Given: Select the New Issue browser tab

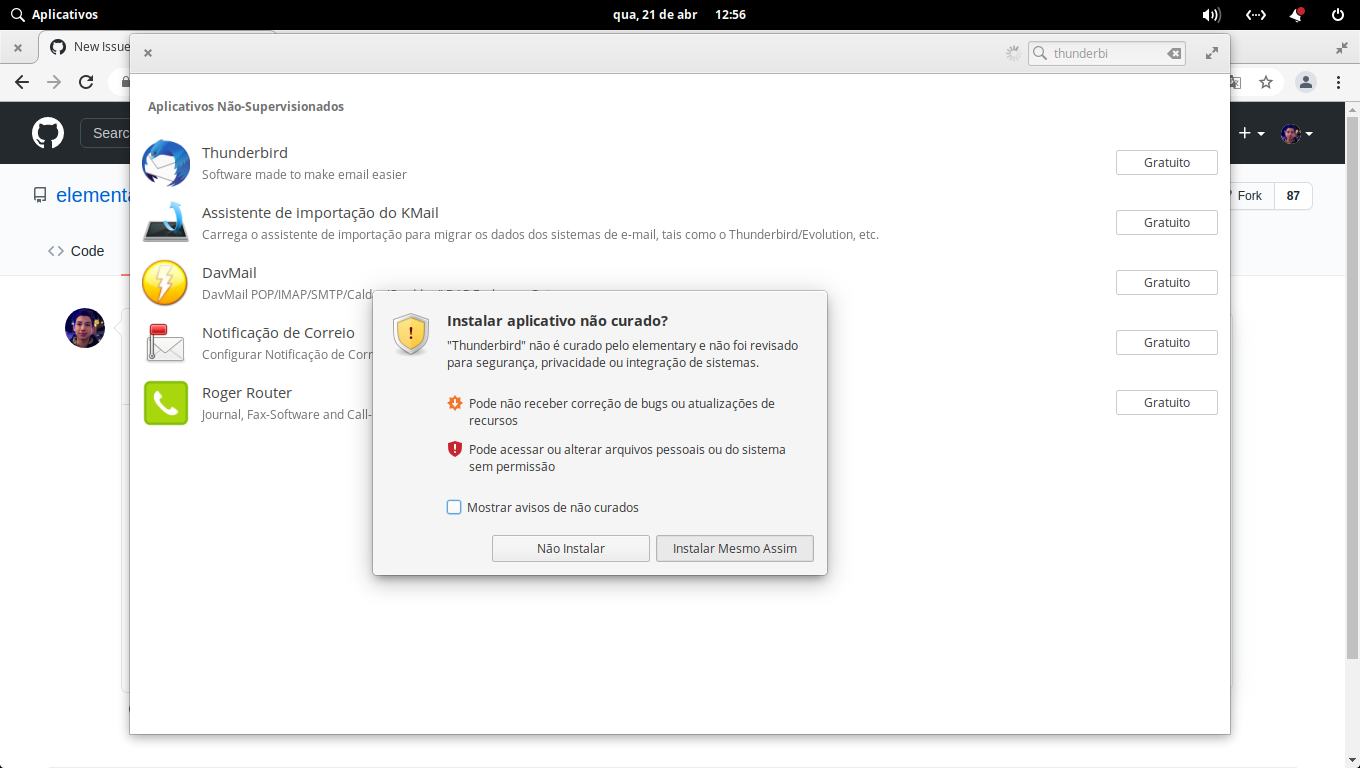Looking at the screenshot, I should (88, 47).
